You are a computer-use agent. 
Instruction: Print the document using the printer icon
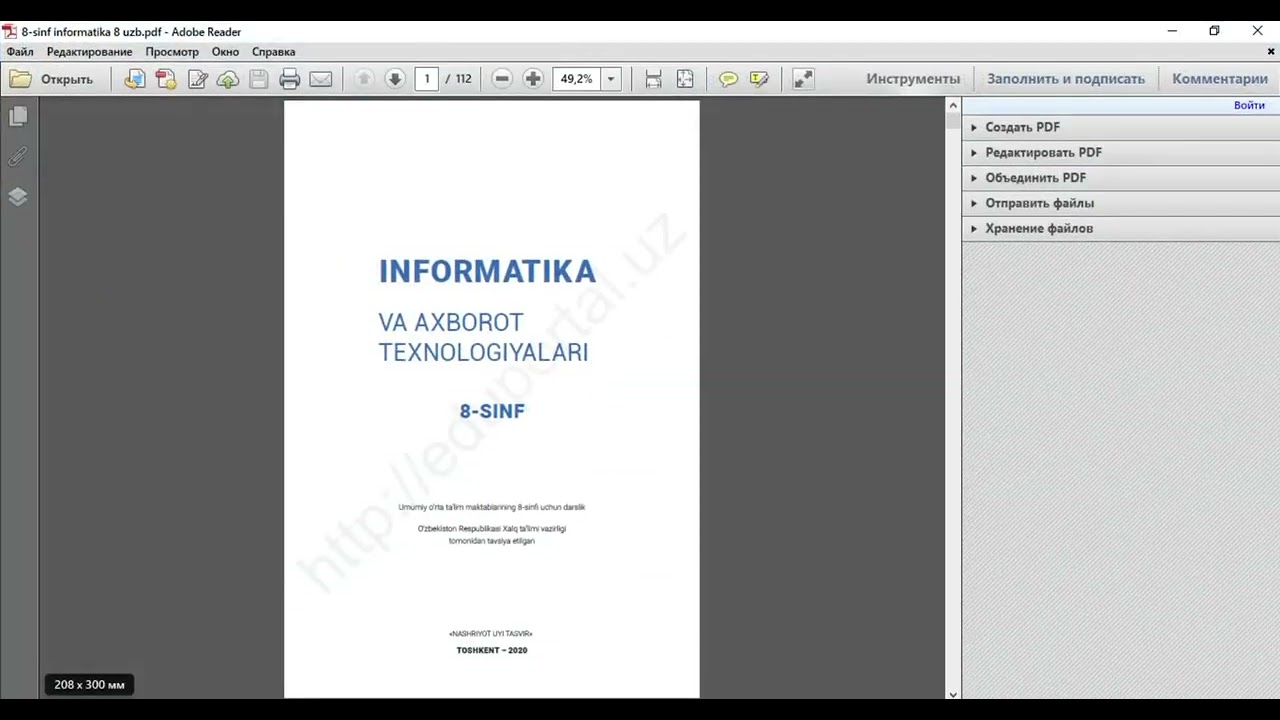point(290,79)
